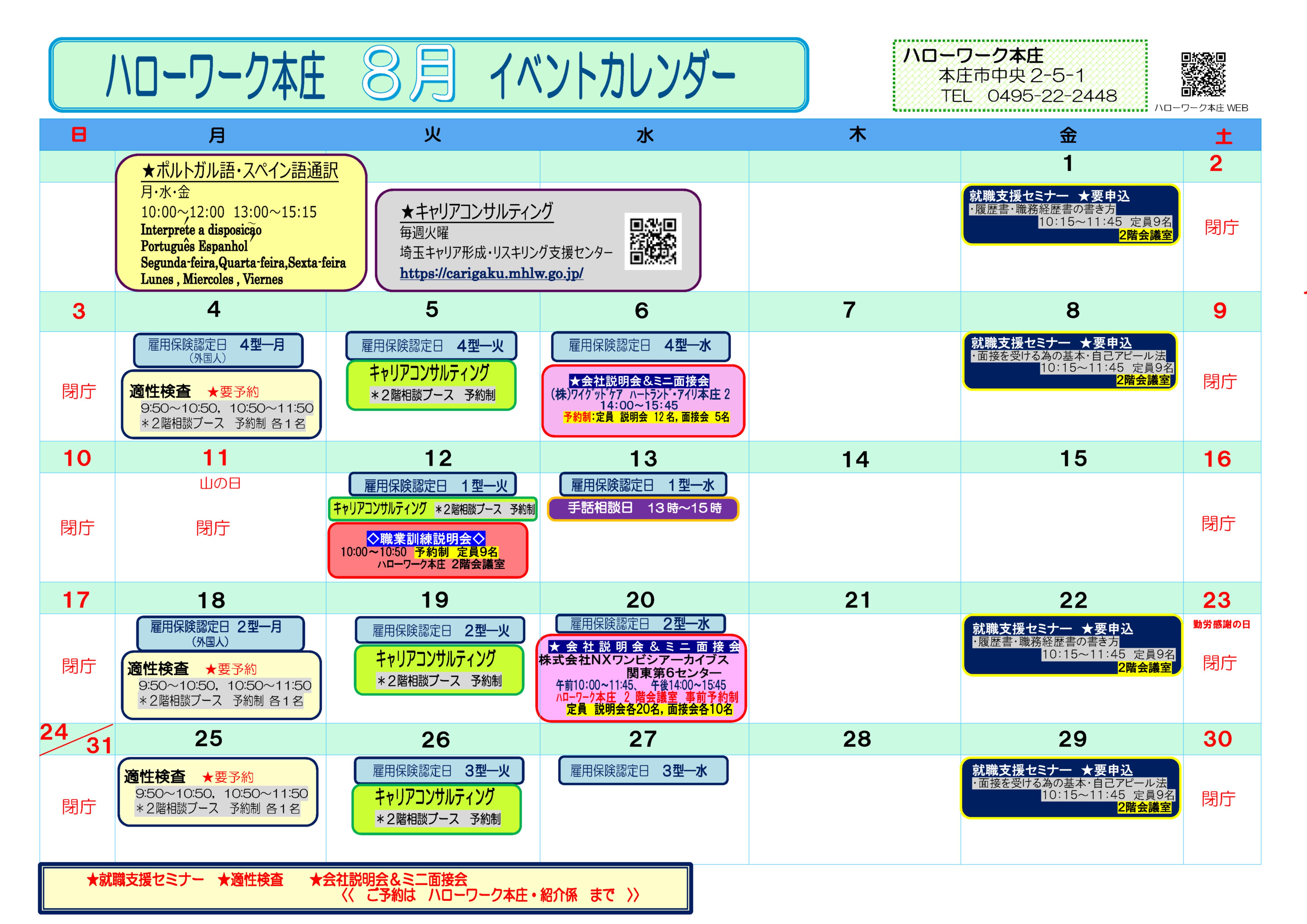The height and width of the screenshot is (924, 1307).
Task: Open the 株式会社NXワンビシアーカイブズ 会社説明会 event
Action: coord(641,678)
